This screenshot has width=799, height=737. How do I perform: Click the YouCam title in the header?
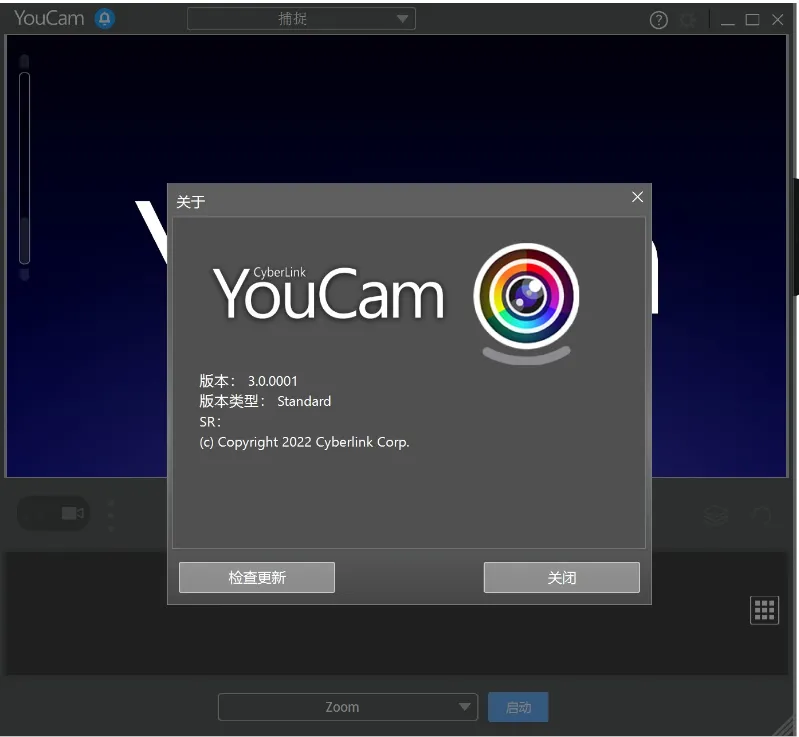click(x=49, y=18)
